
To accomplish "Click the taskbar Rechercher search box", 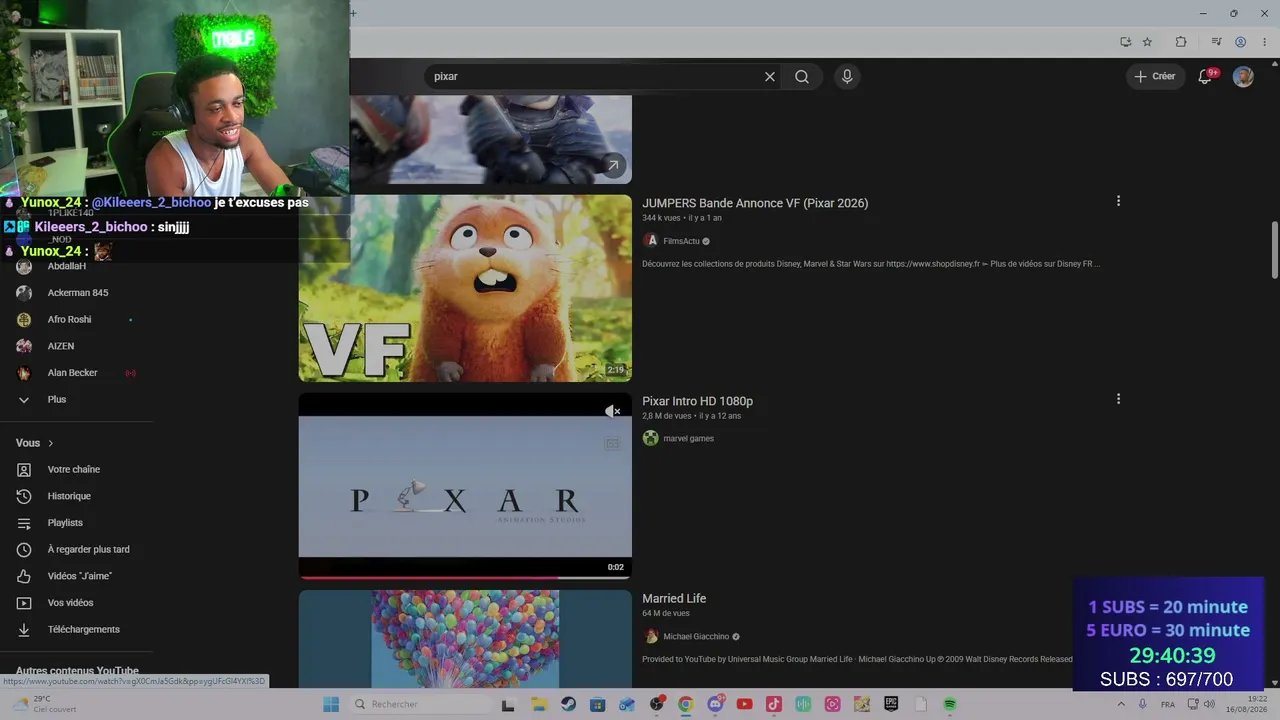I will pyautogui.click(x=420, y=704).
